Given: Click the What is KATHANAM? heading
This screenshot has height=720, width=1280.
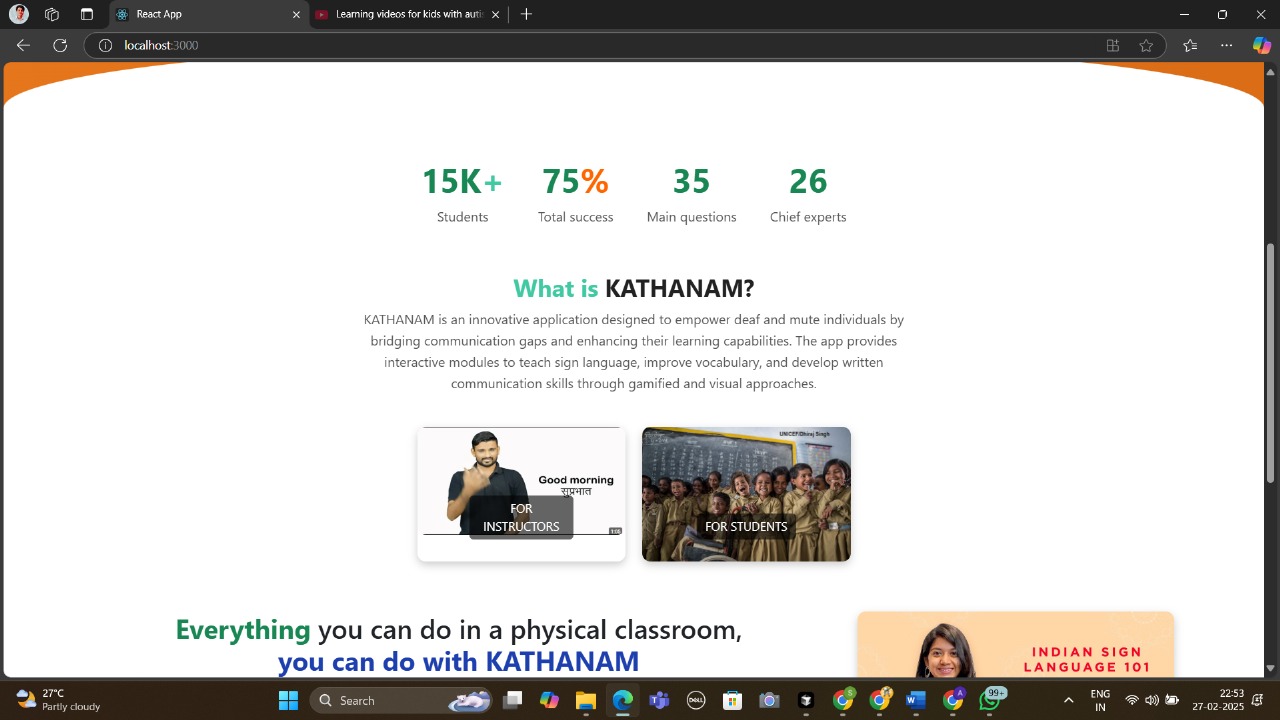Looking at the screenshot, I should point(634,289).
